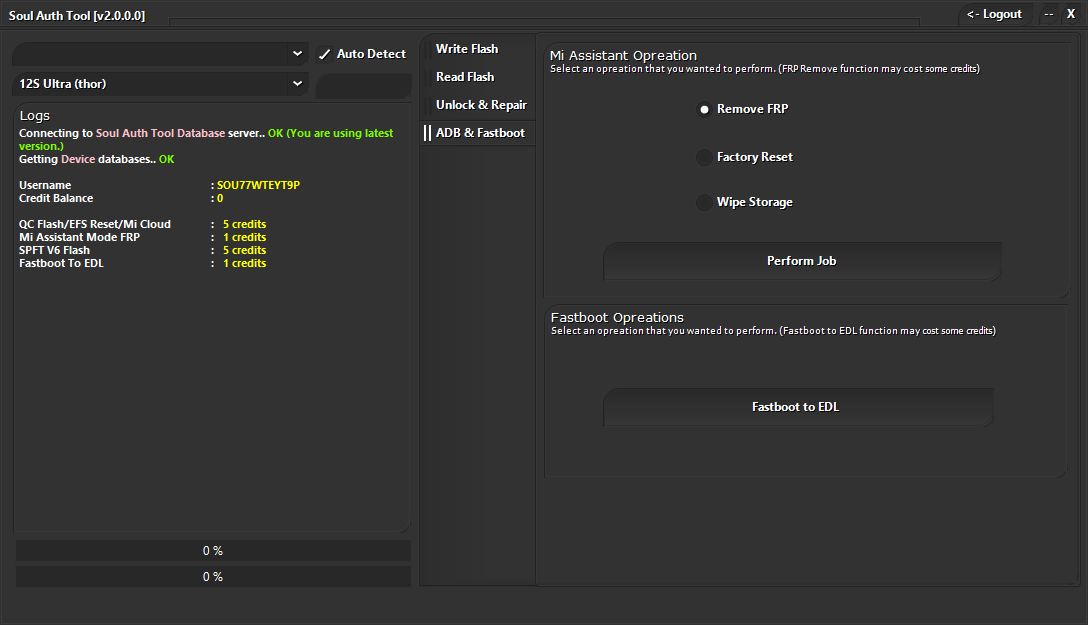The image size is (1088, 625).
Task: Click the blank field beside model dropdown
Action: pos(364,86)
